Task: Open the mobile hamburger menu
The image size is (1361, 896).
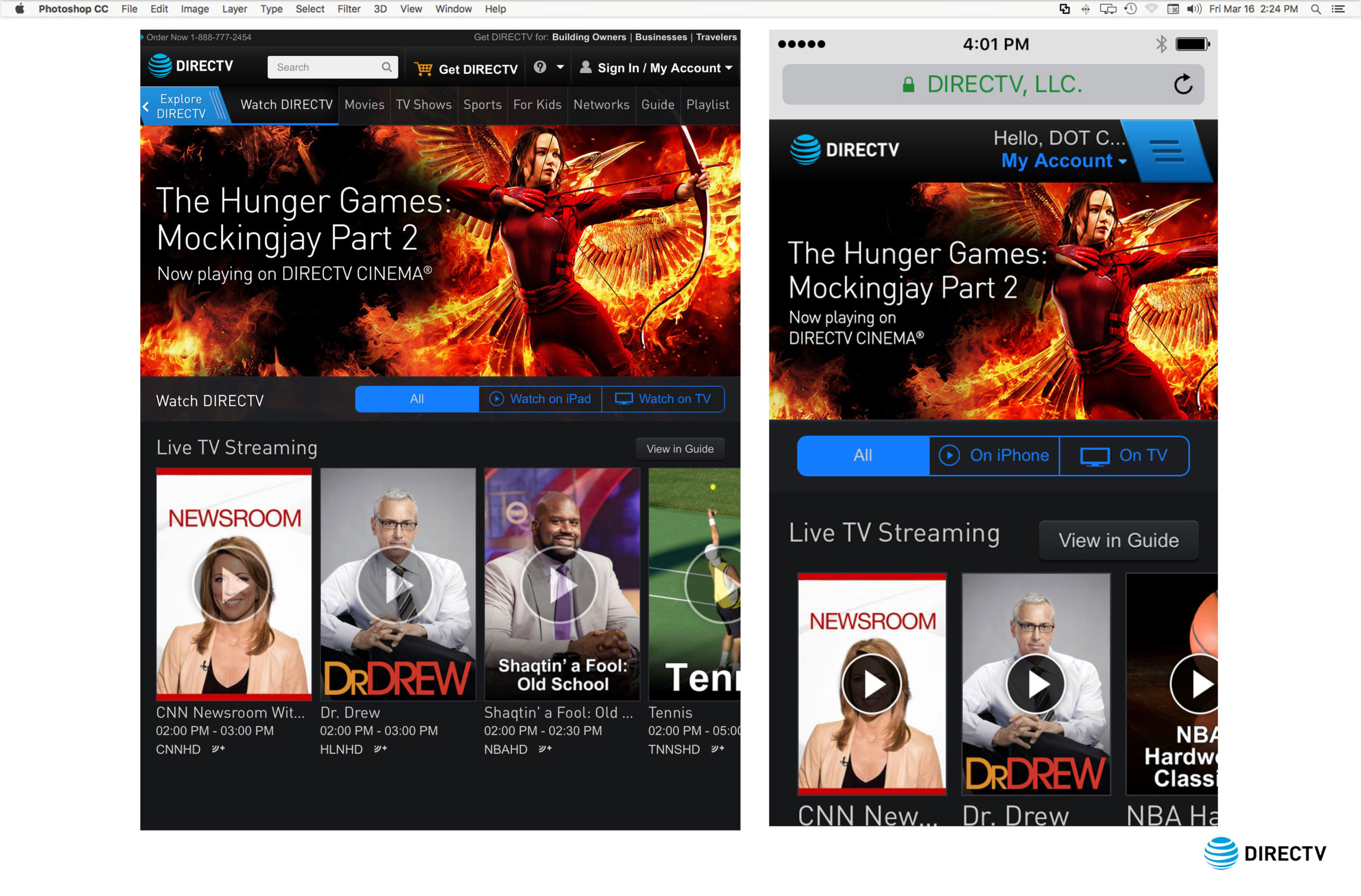Action: [x=1167, y=151]
